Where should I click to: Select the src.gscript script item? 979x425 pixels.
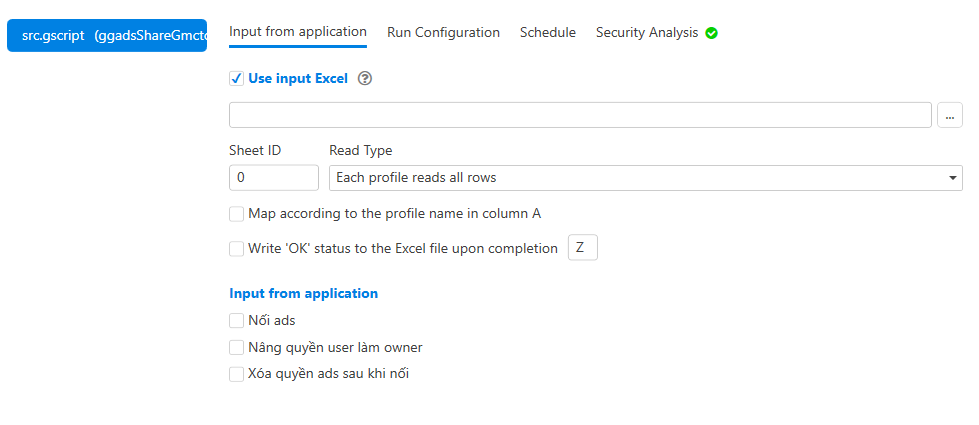[x=107, y=35]
